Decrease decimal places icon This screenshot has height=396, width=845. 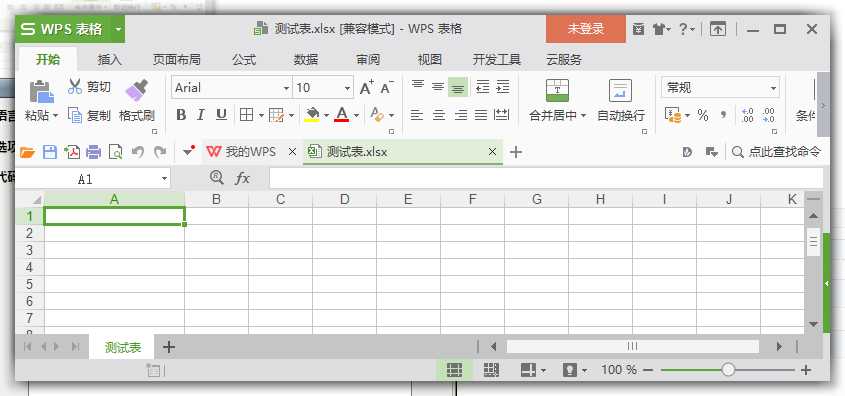[x=768, y=115]
